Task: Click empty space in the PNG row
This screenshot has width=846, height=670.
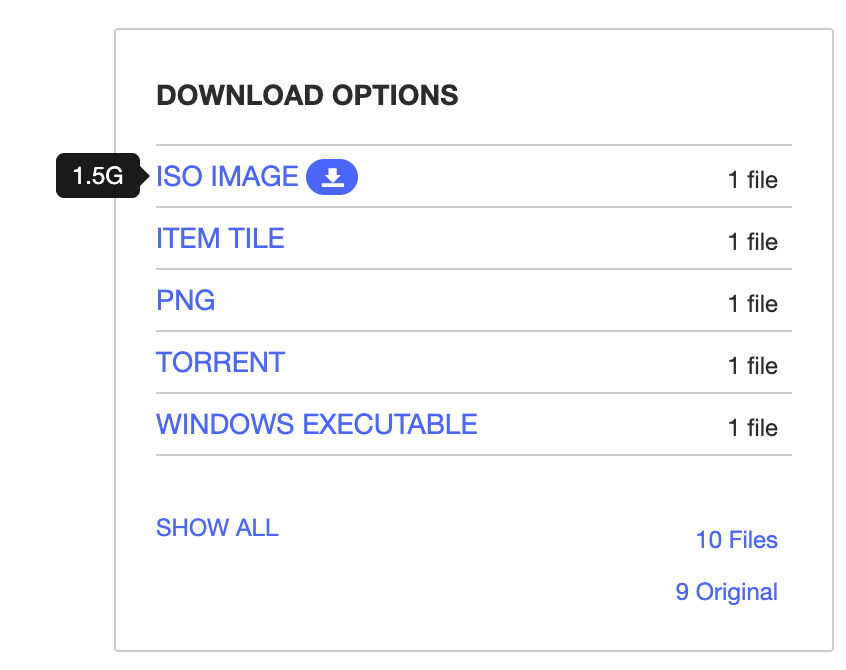Action: [x=470, y=302]
